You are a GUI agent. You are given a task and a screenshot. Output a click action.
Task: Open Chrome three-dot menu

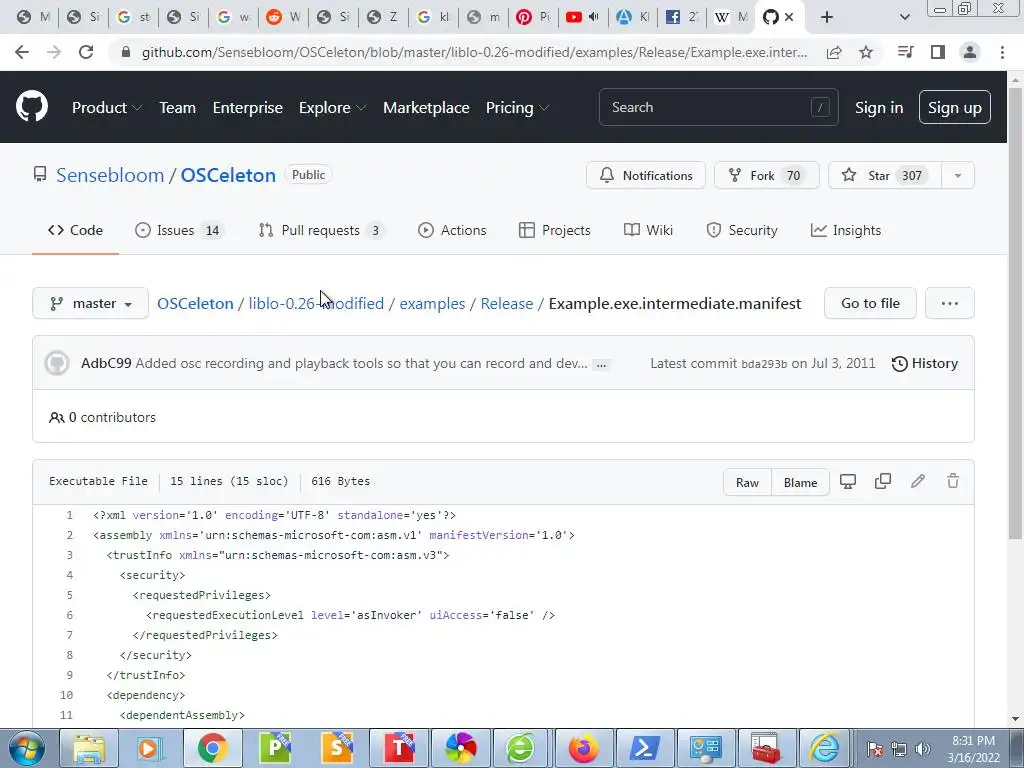[x=1002, y=52]
